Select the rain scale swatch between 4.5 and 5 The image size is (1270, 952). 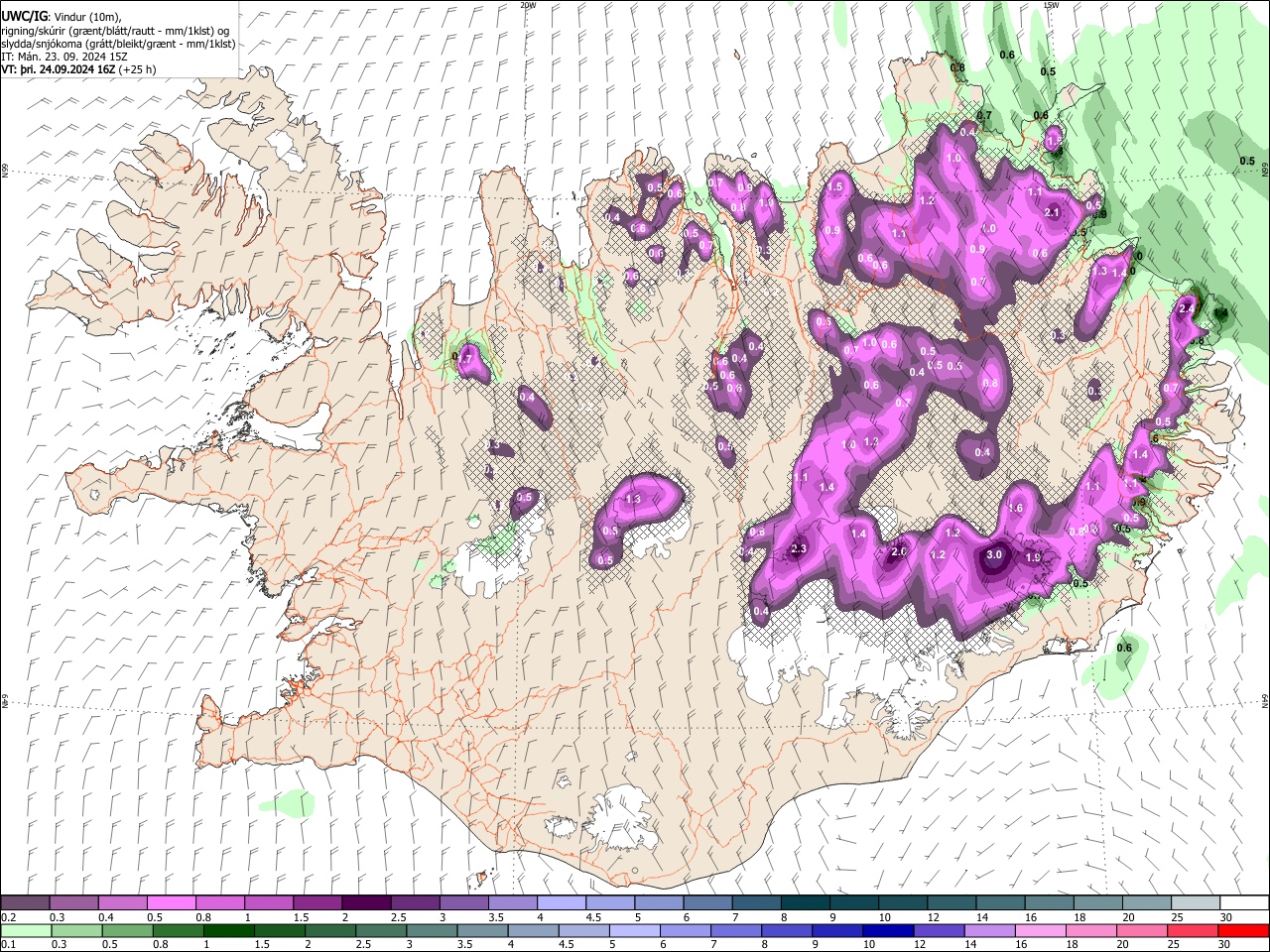(582, 930)
